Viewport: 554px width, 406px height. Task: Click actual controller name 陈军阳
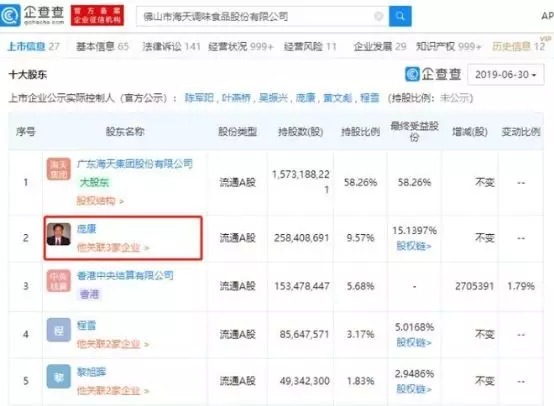[x=199, y=98]
